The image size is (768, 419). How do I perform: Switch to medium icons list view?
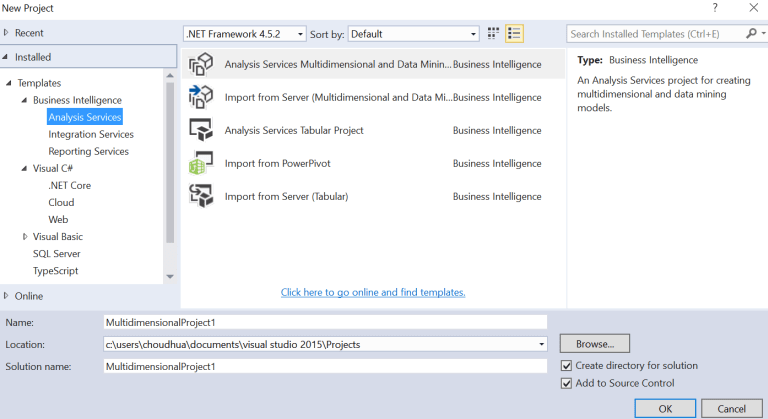pyautogui.click(x=515, y=34)
